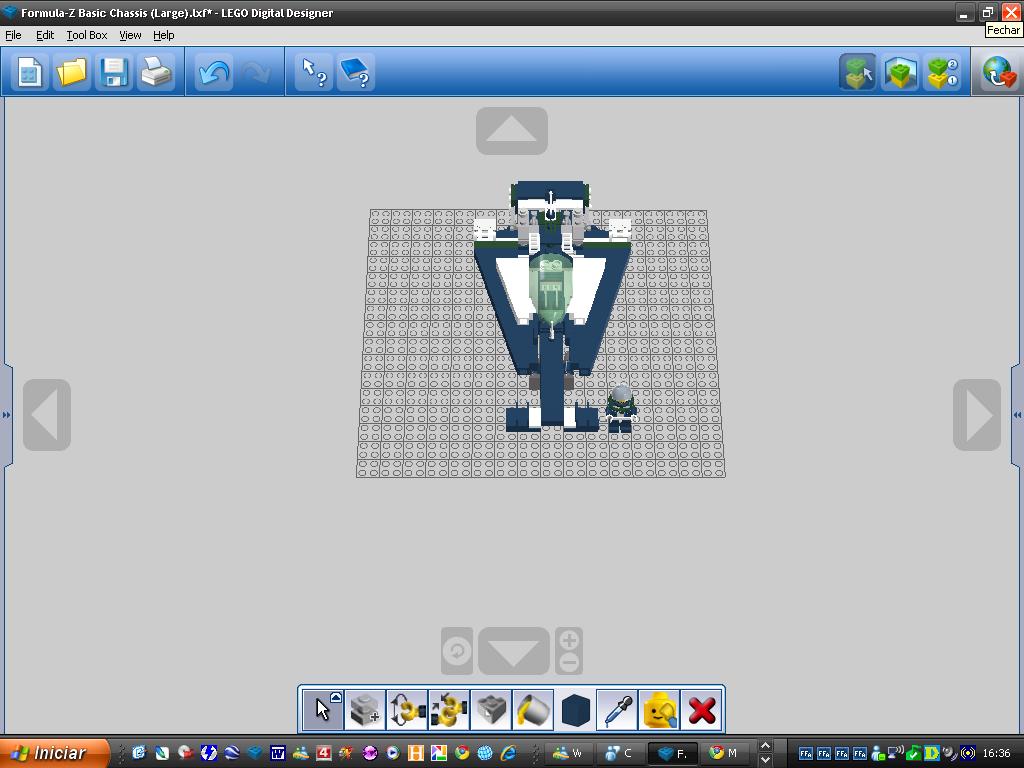Image resolution: width=1024 pixels, height=768 pixels.
Task: Save the model with the floppy disk icon
Action: click(x=114, y=72)
